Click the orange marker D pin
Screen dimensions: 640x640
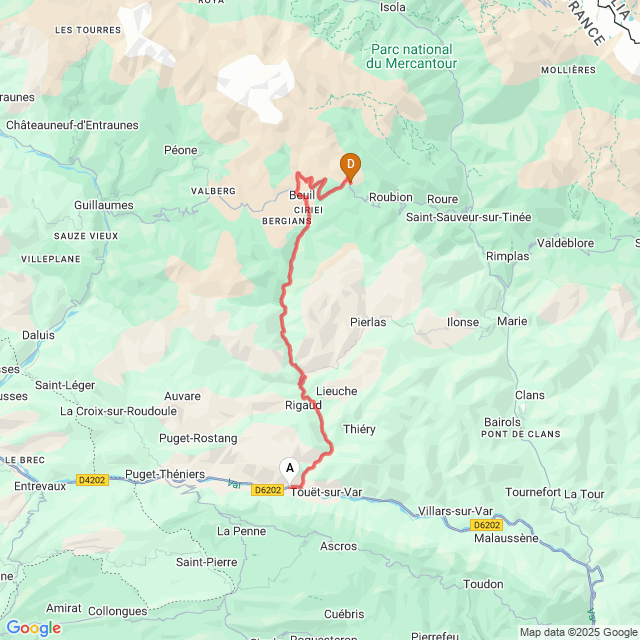pyautogui.click(x=350, y=167)
